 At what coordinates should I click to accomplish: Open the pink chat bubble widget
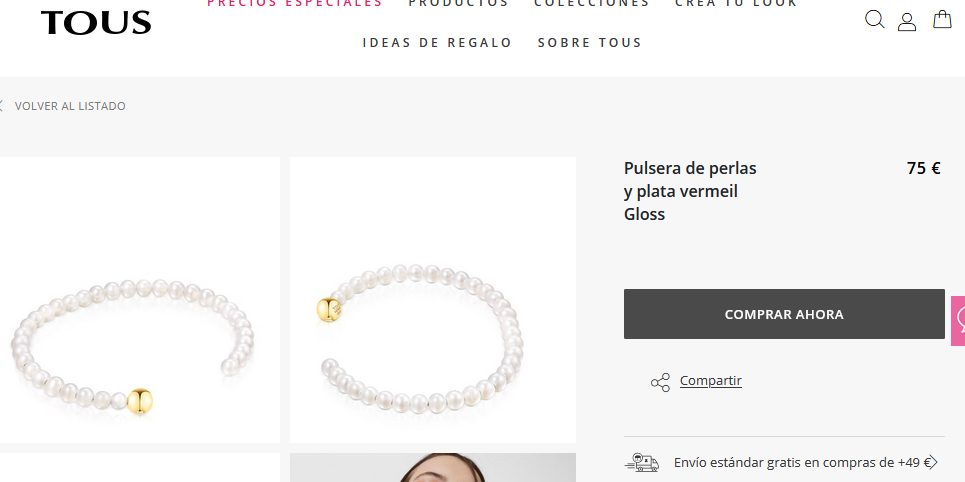[x=958, y=320]
